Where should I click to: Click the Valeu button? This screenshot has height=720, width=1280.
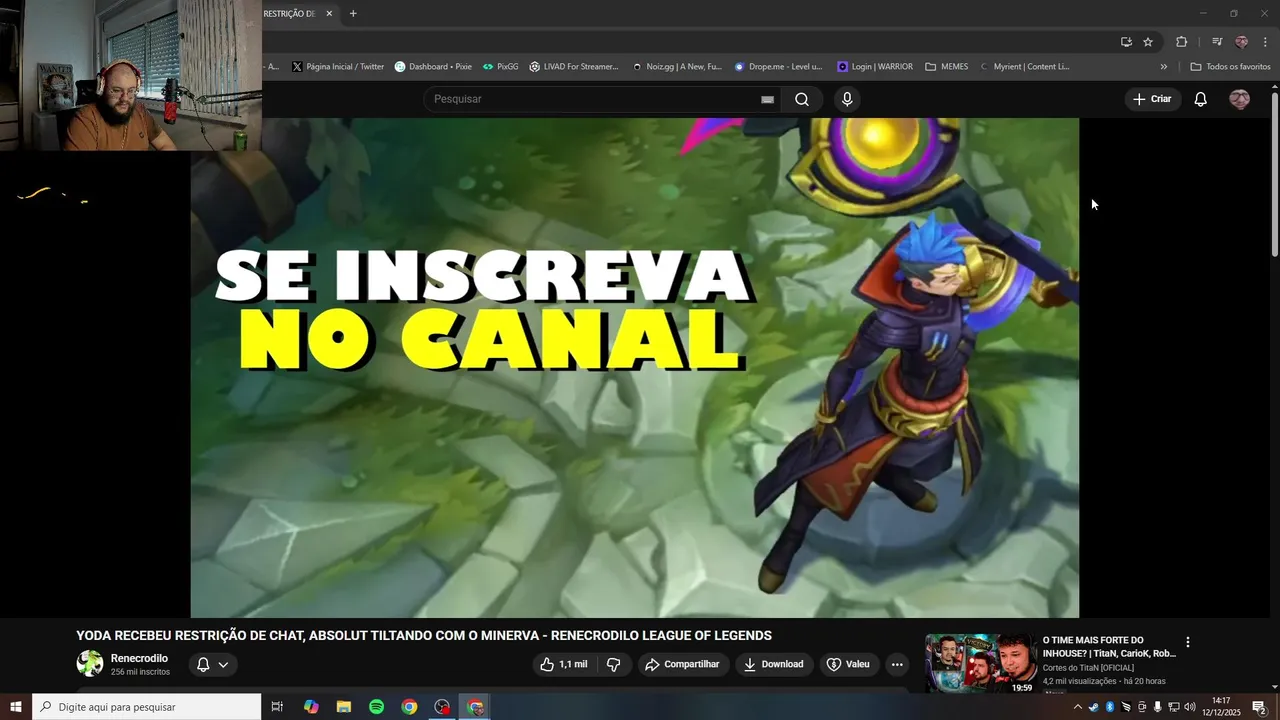click(x=848, y=664)
